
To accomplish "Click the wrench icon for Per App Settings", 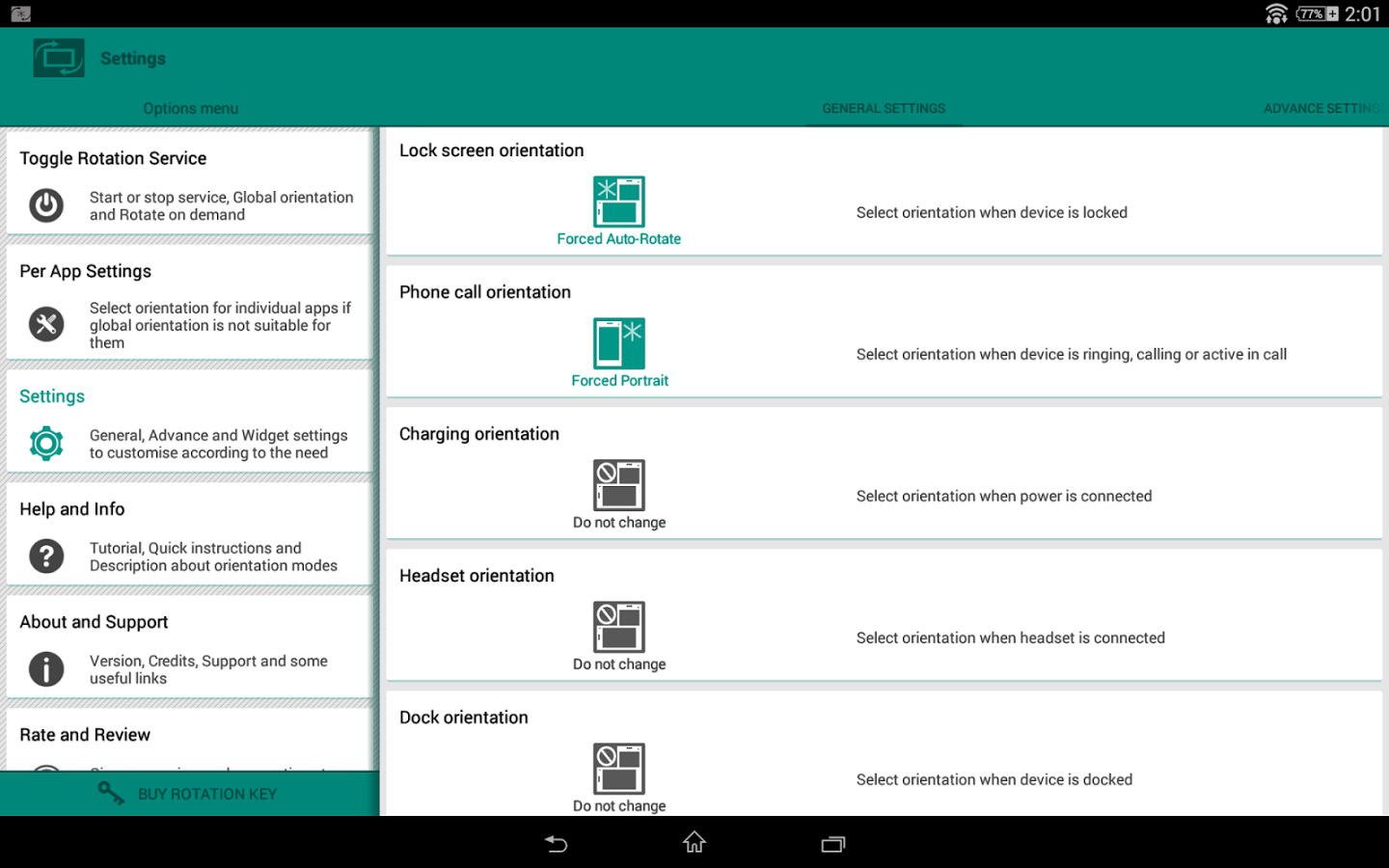I will click(46, 324).
